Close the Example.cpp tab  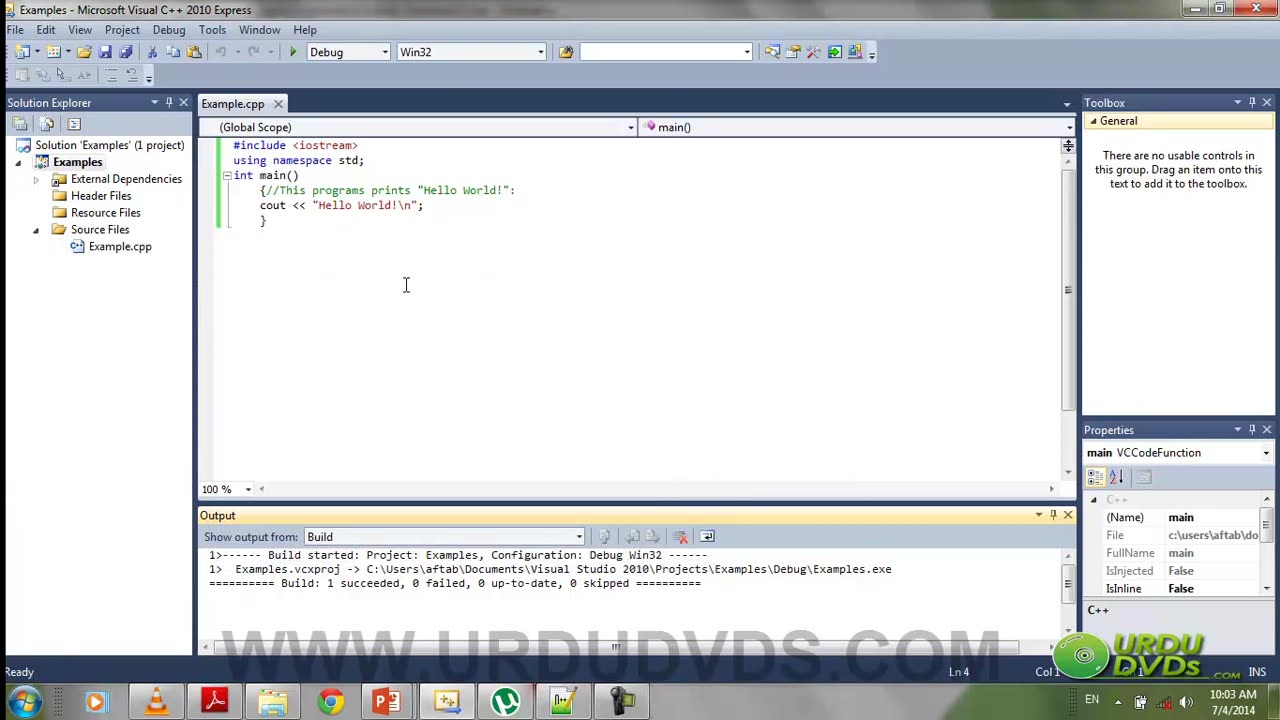click(278, 104)
